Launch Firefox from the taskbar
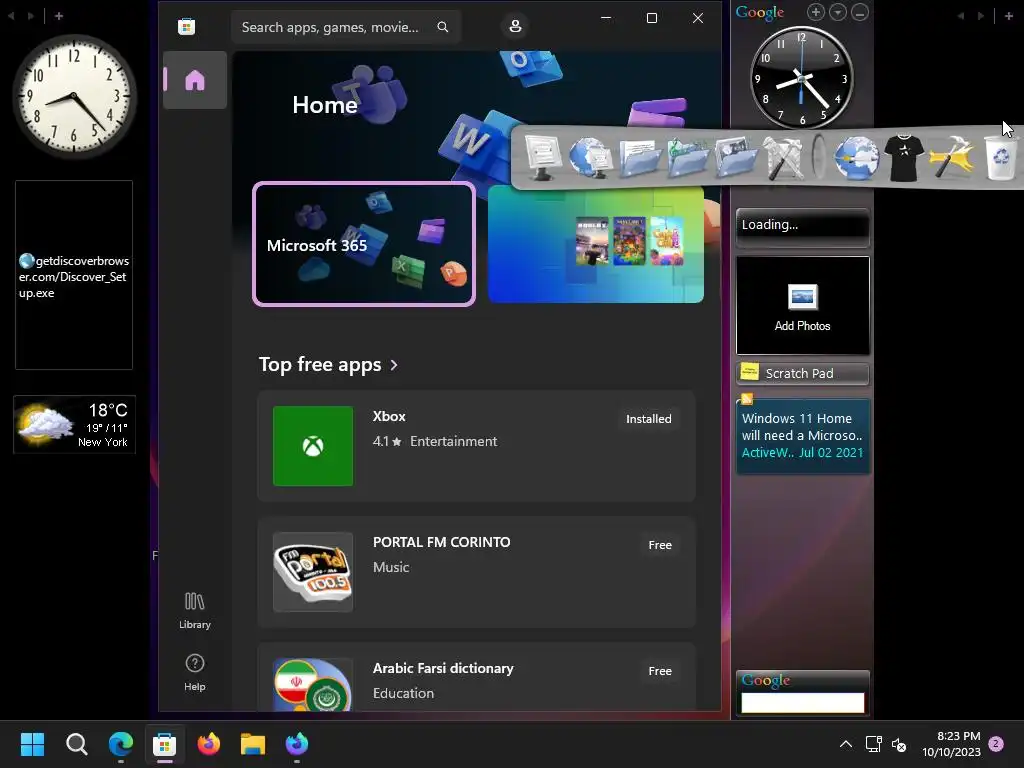1024x768 pixels. point(209,744)
